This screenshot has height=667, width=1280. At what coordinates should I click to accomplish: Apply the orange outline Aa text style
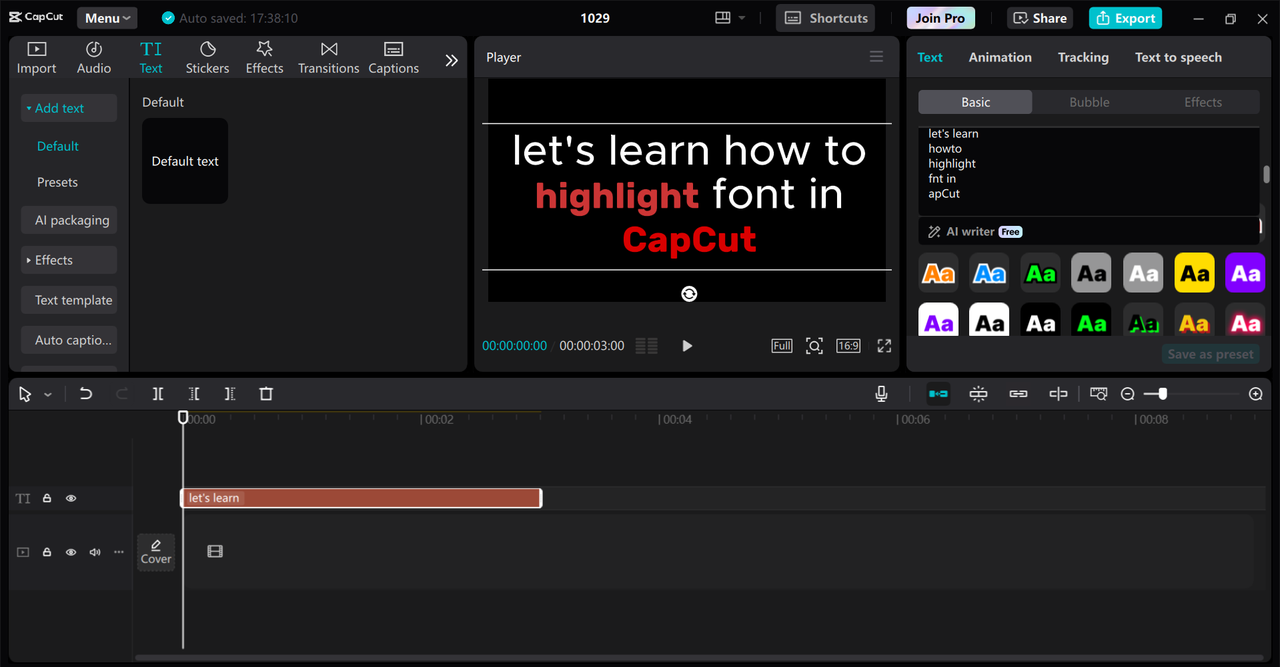pyautogui.click(x=938, y=273)
